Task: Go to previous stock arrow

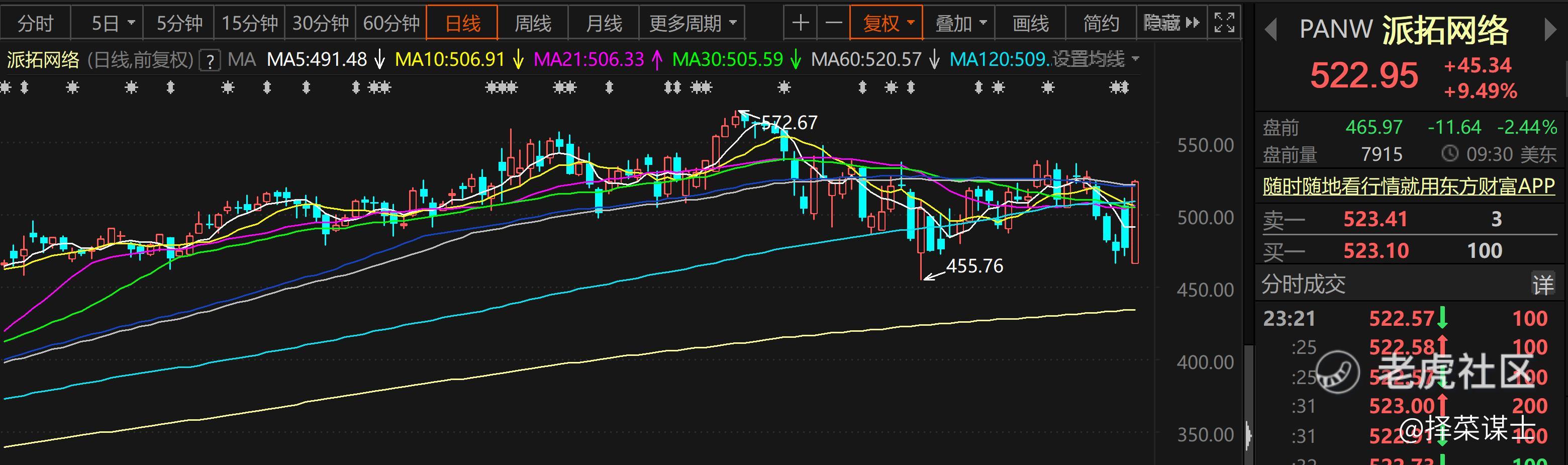Action: click(1271, 30)
